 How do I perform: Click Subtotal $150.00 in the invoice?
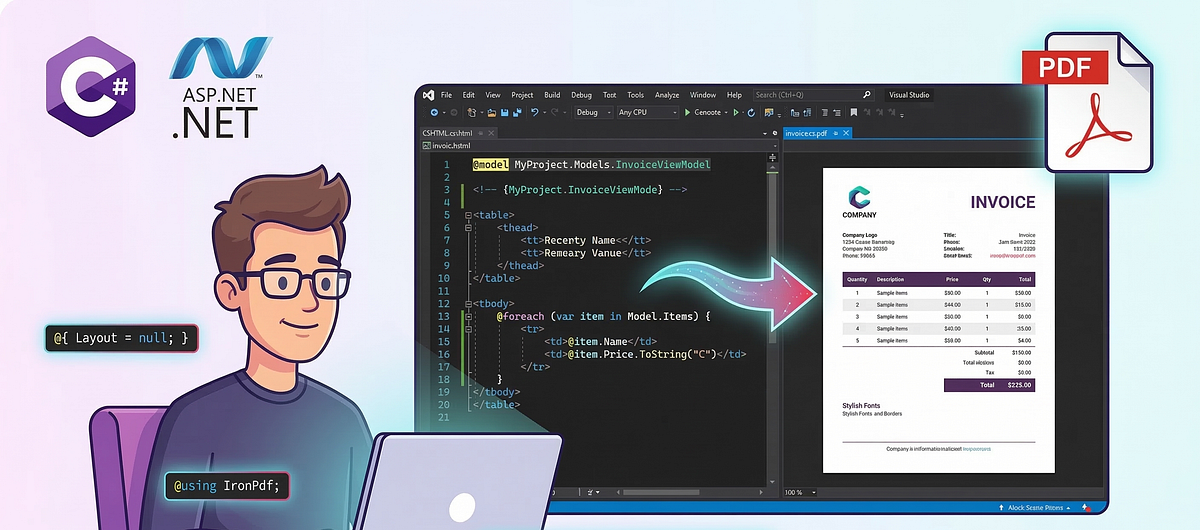click(x=1003, y=352)
